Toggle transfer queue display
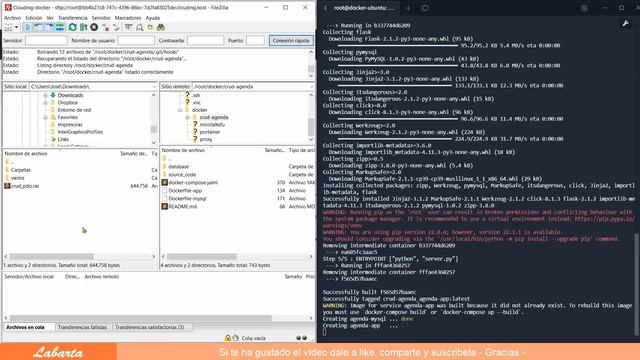Image resolution: width=640 pixels, height=360 pixels. pyautogui.click(x=60, y=27)
